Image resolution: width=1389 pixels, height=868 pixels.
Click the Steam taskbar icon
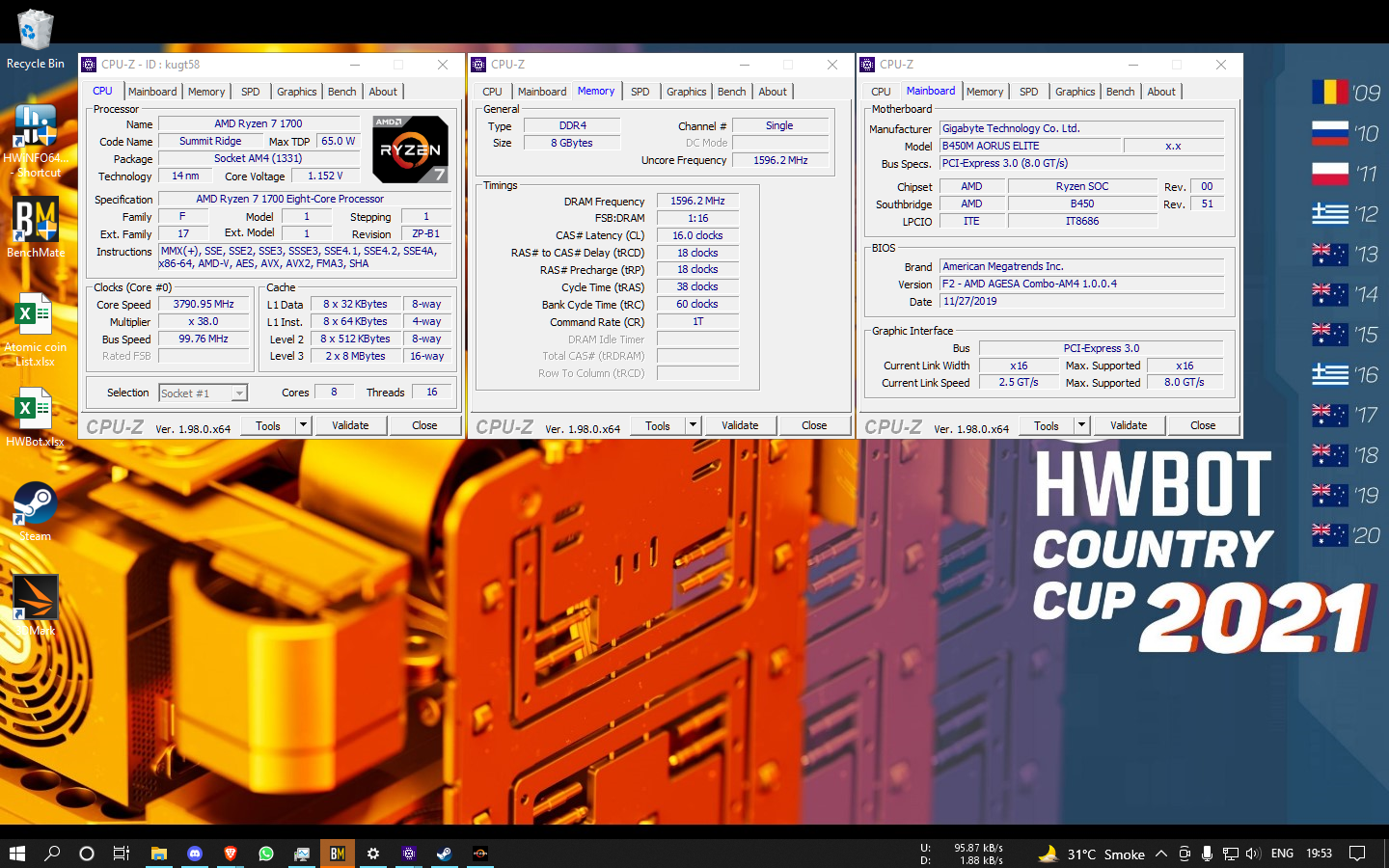coord(445,854)
